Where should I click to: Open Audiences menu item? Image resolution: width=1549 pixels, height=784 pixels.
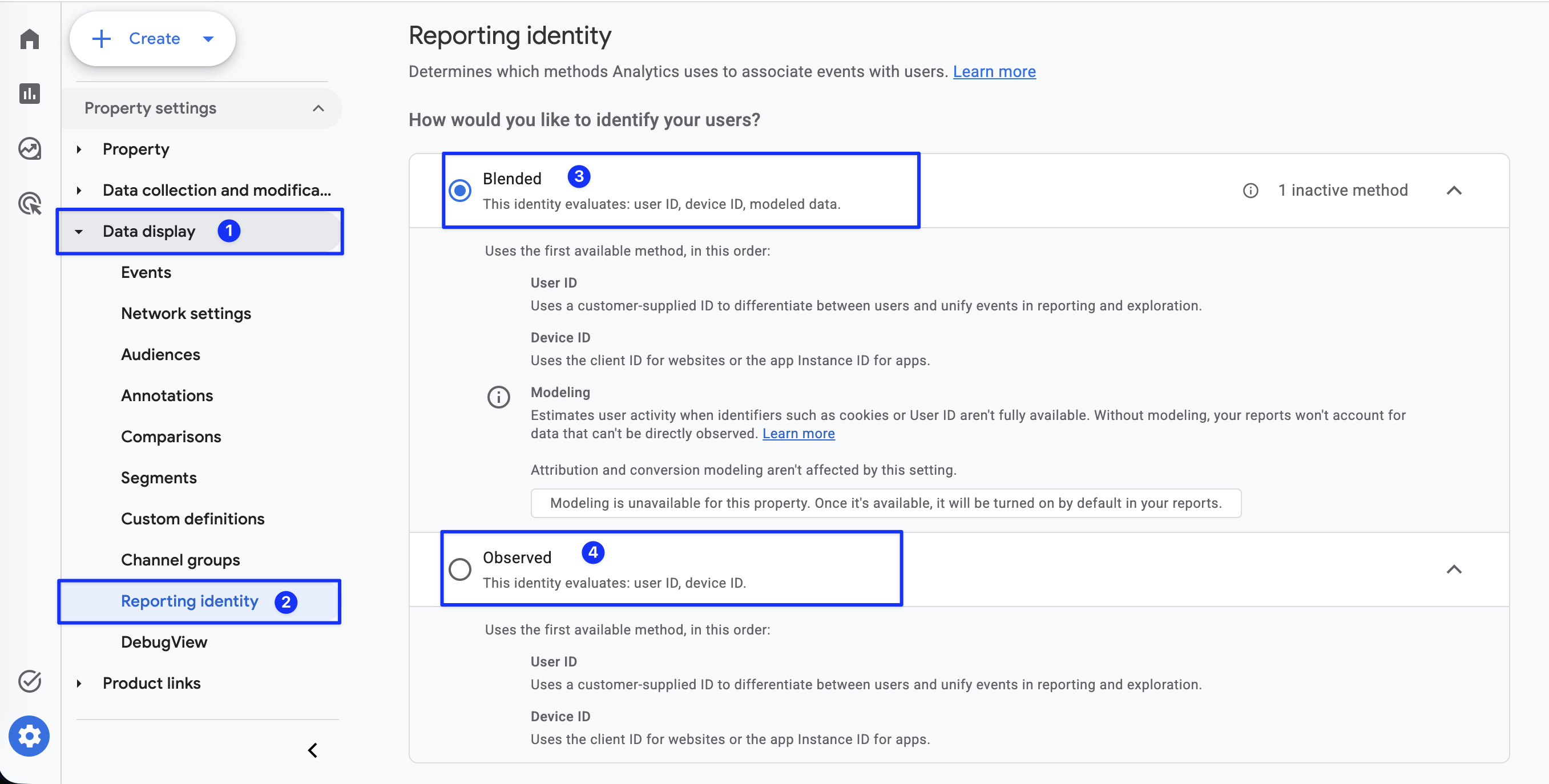click(160, 355)
